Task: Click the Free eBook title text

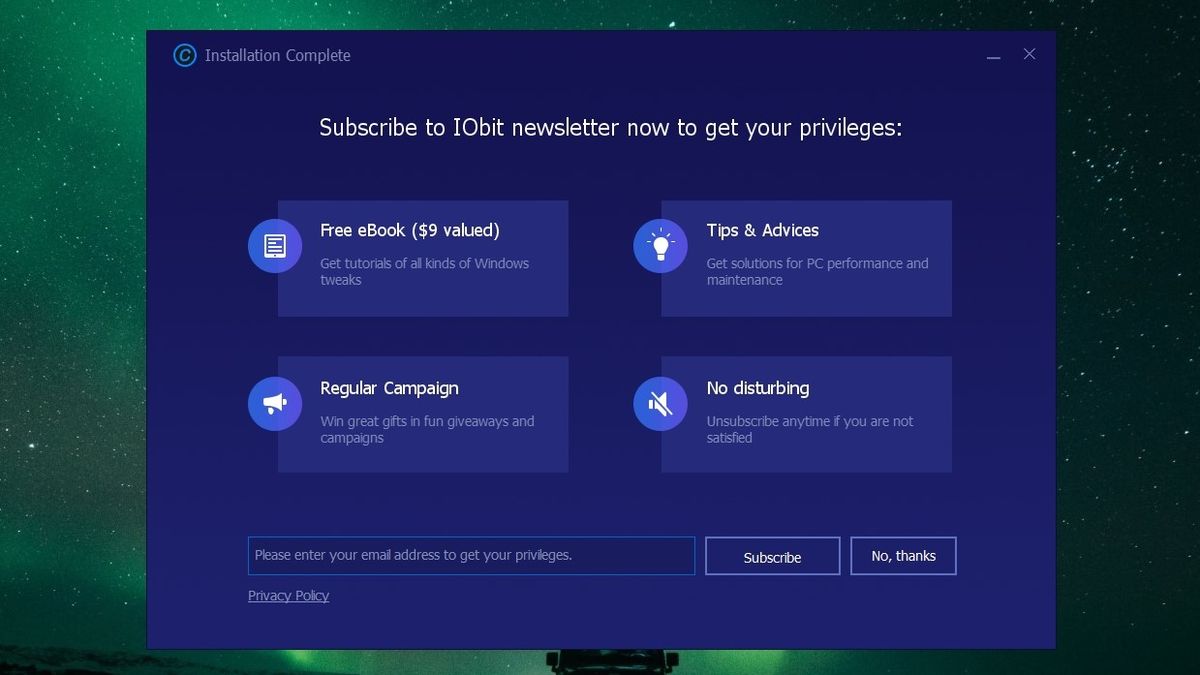Action: click(x=409, y=230)
